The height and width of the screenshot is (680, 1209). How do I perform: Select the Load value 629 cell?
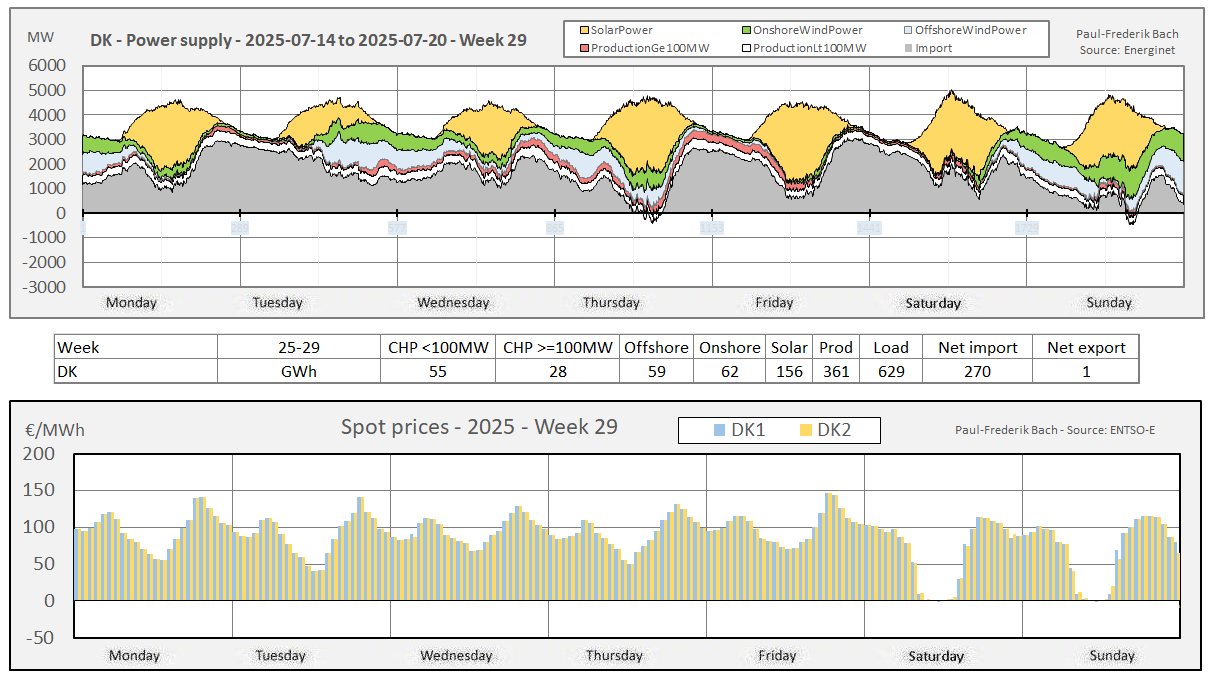click(890, 371)
